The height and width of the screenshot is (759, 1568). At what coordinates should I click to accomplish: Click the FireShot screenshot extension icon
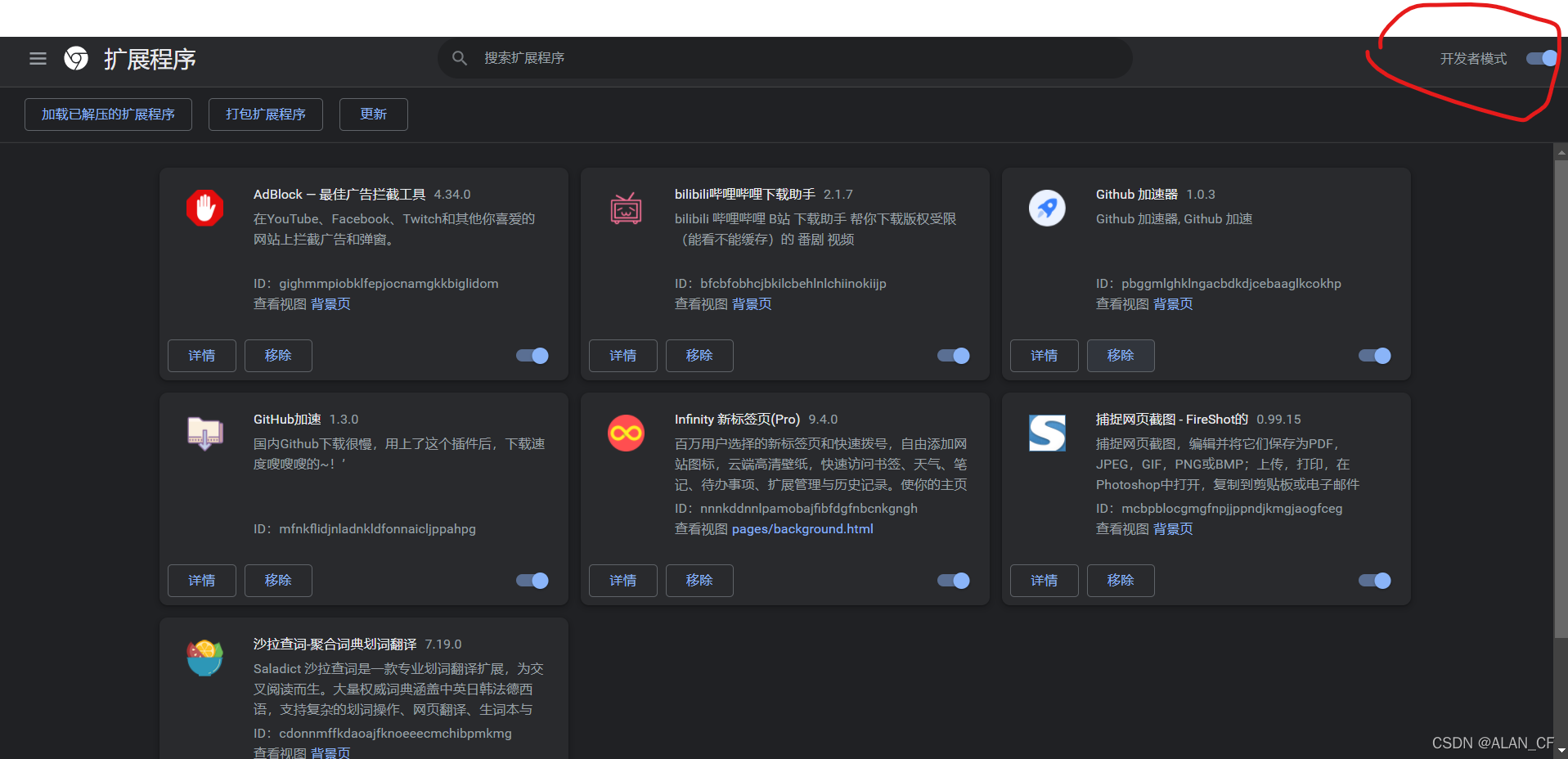(x=1047, y=433)
